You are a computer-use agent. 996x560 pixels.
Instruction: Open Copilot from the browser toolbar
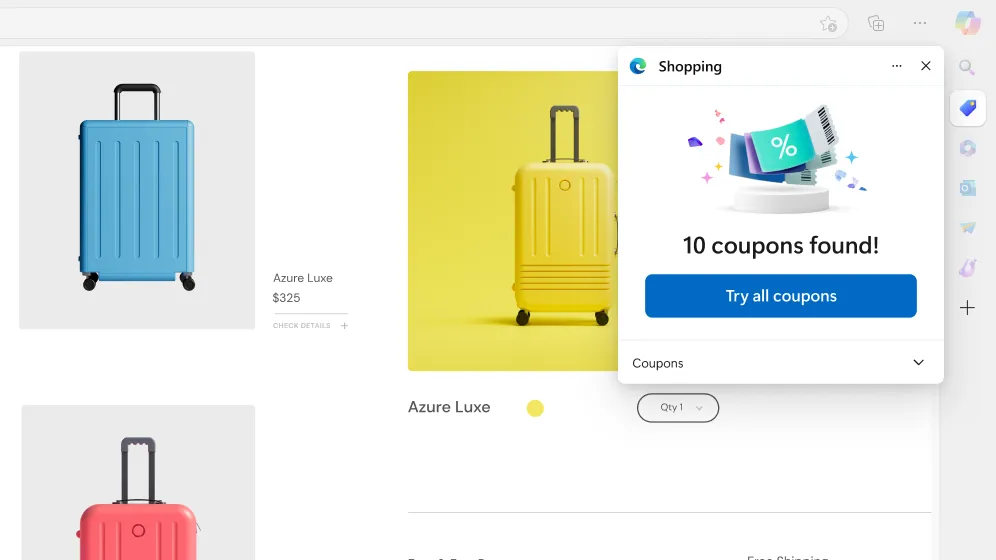[967, 23]
